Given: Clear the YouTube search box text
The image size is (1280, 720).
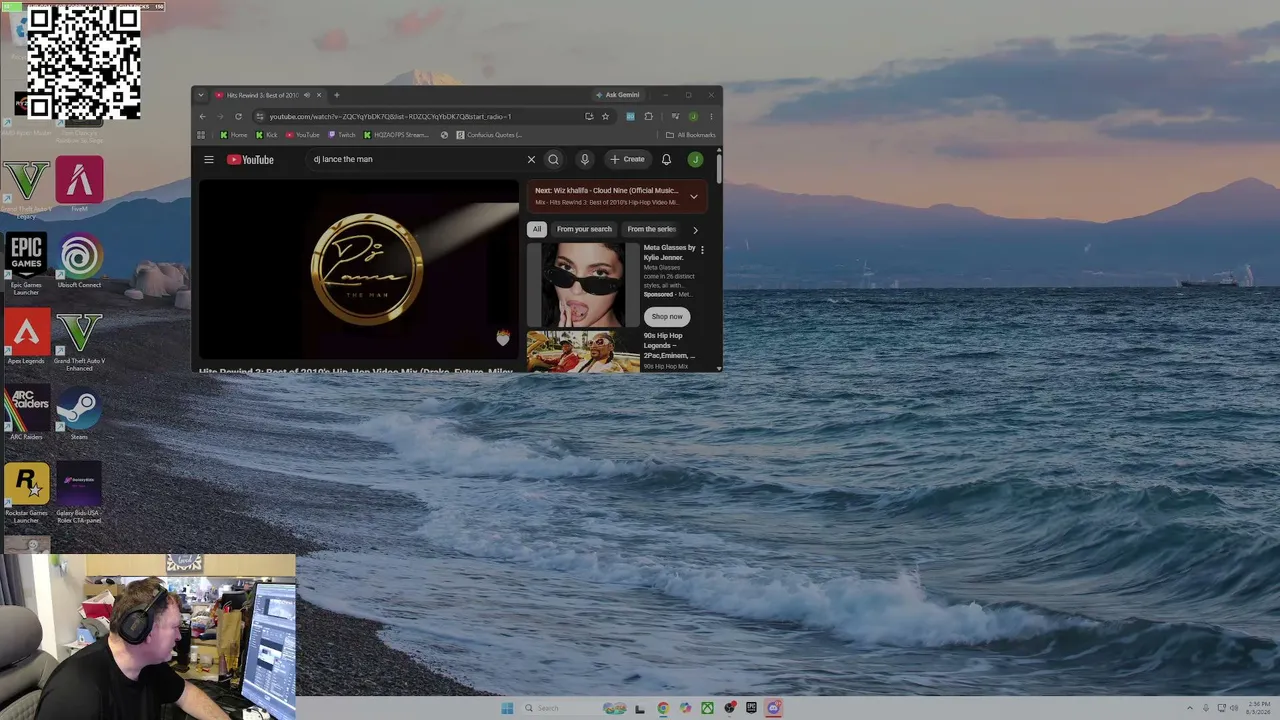Looking at the screenshot, I should 531,159.
